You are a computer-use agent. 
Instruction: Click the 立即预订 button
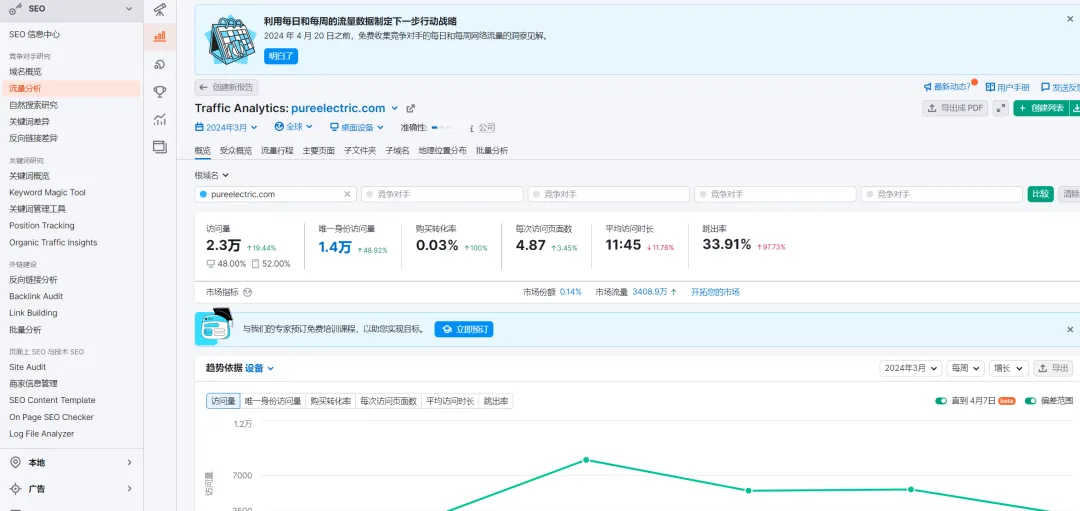tap(464, 330)
